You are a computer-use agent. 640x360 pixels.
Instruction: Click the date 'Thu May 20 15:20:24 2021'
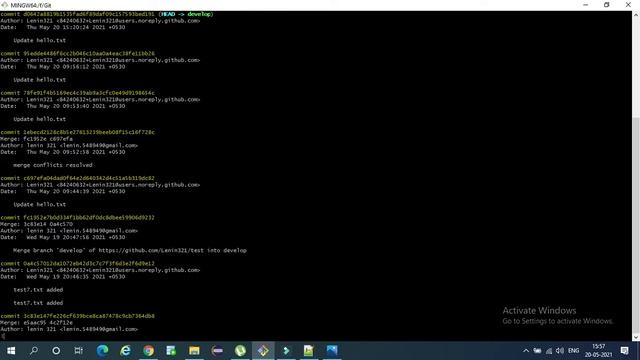tap(66, 27)
